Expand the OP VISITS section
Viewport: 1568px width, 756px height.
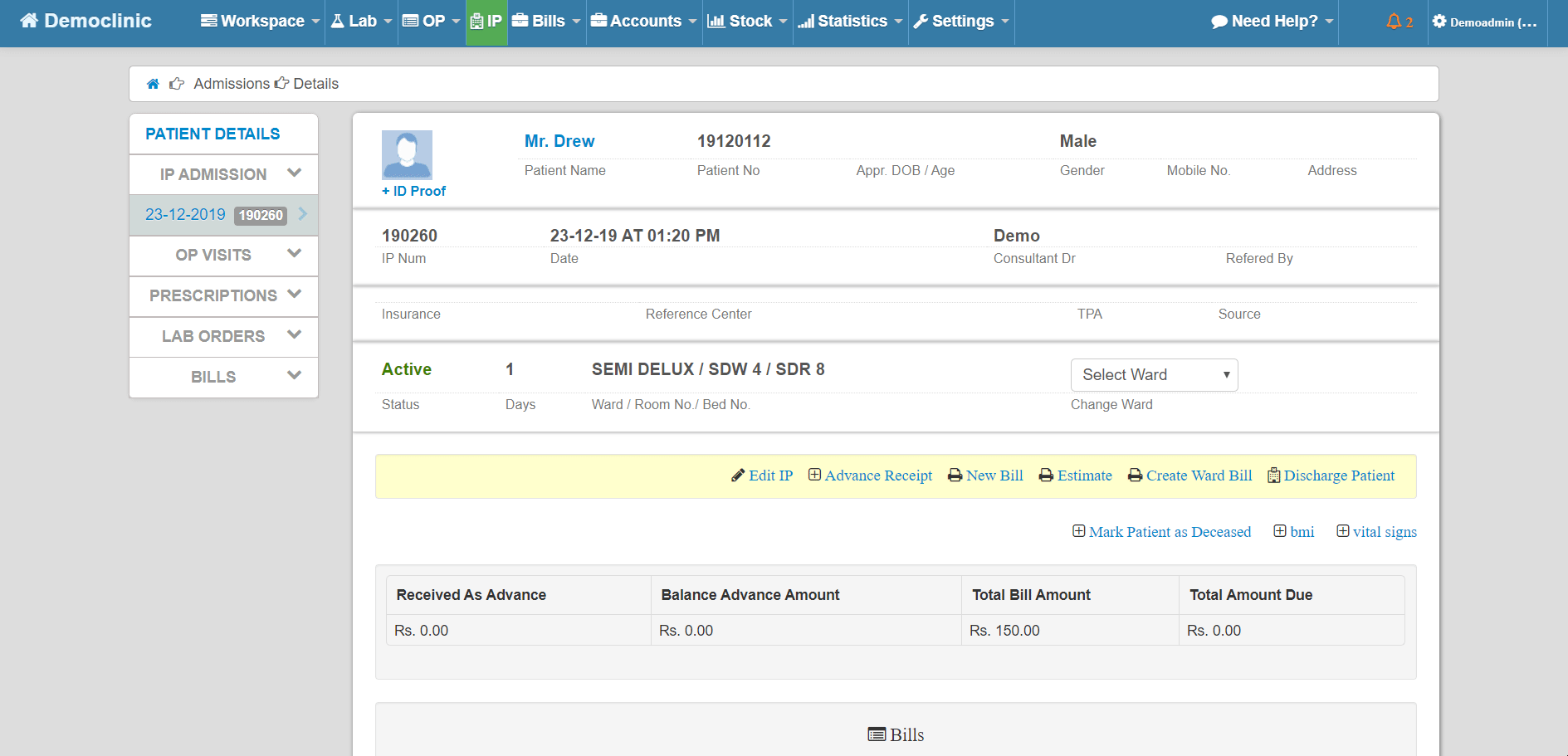(222, 255)
